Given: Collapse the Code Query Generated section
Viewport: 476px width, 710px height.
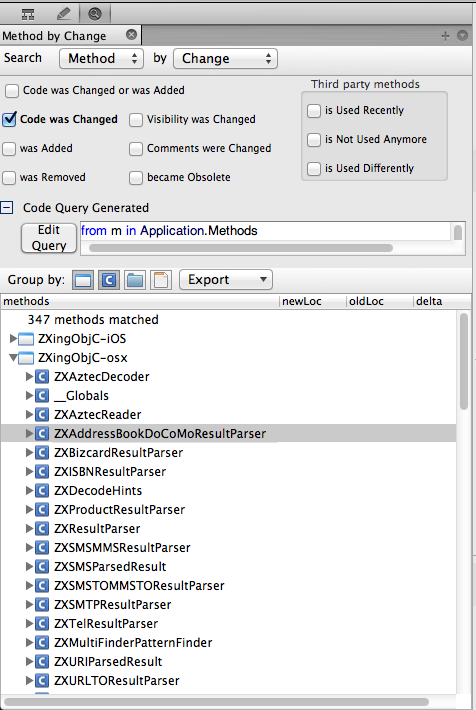Looking at the screenshot, I should pos(6,207).
